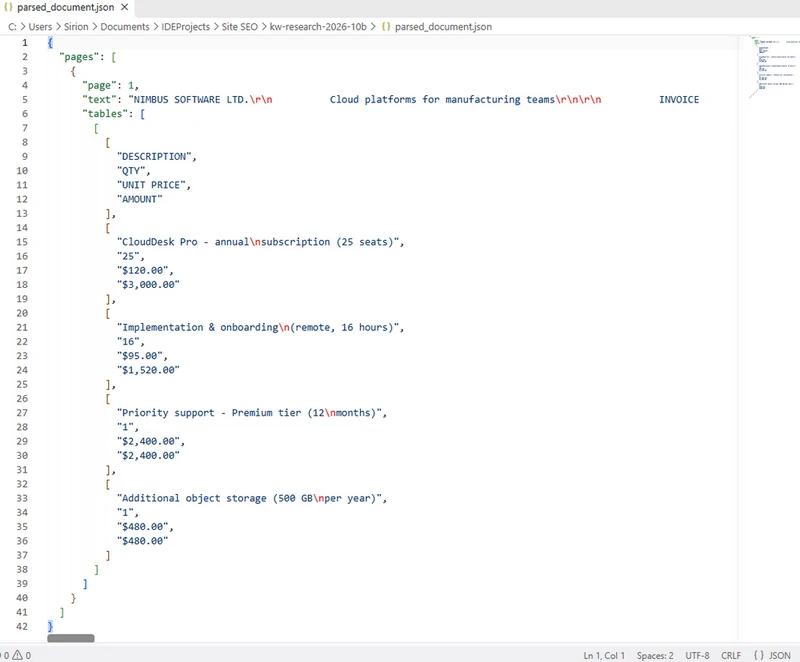This screenshot has width=800, height=662.
Task: Click the braces icon beside JSON language mode
Action: pyautogui.click(x=759, y=655)
